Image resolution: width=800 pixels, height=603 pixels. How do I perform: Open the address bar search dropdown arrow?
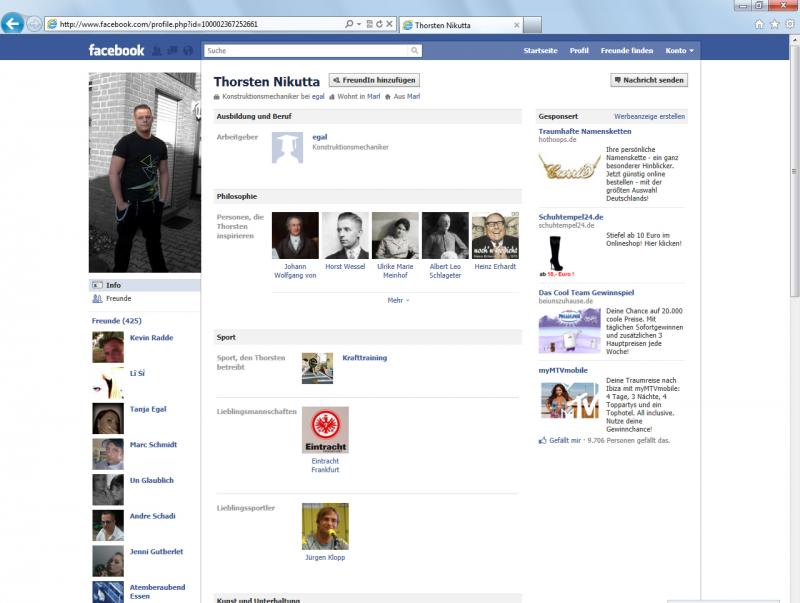(x=359, y=23)
